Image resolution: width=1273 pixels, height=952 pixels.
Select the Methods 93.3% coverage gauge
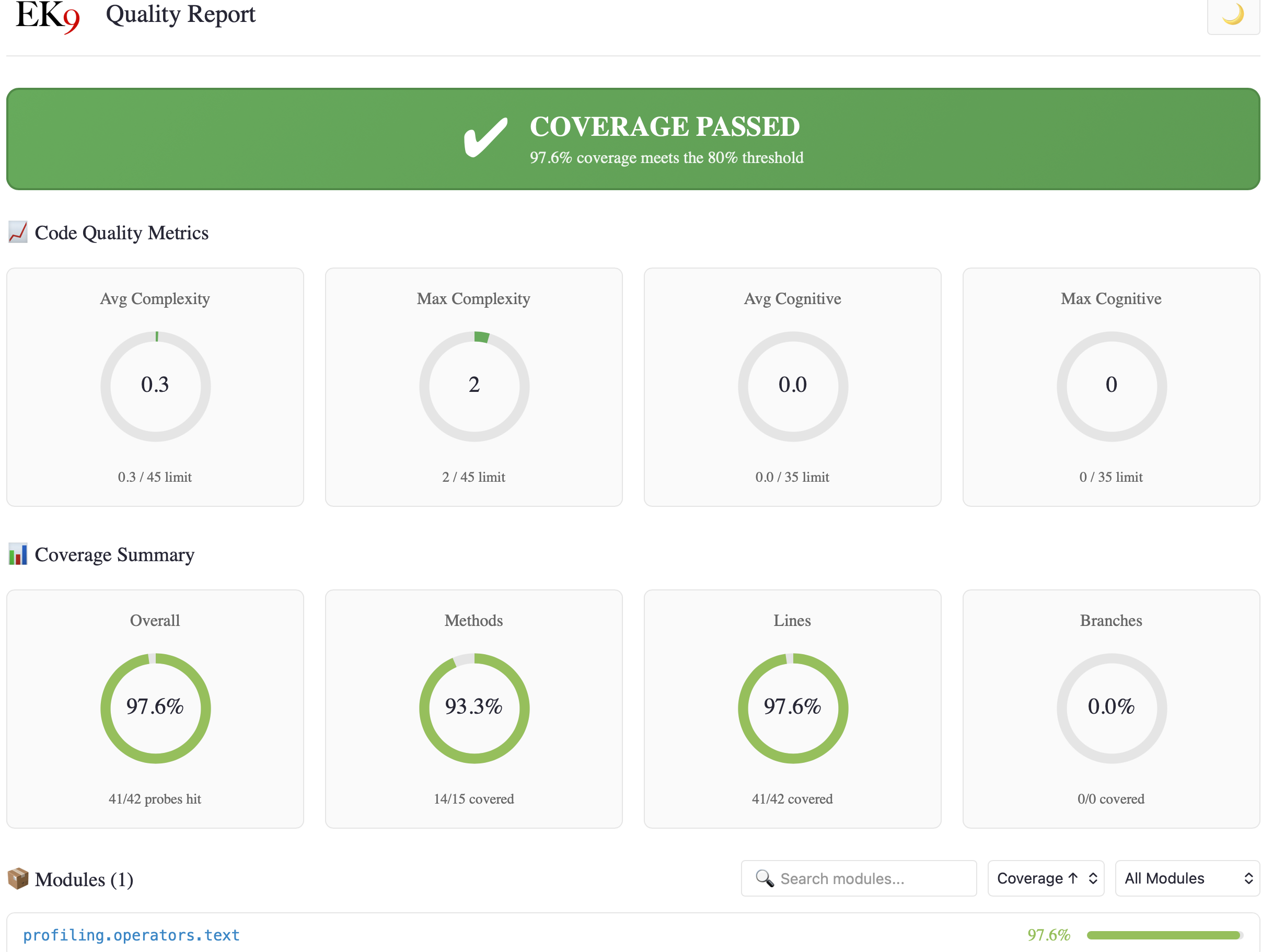tap(473, 708)
